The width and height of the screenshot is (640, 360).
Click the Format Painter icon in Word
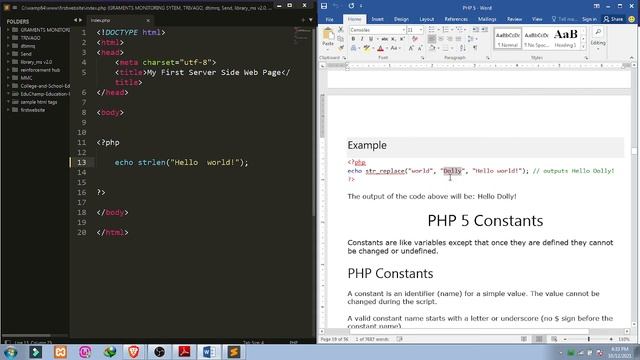click(x=341, y=48)
